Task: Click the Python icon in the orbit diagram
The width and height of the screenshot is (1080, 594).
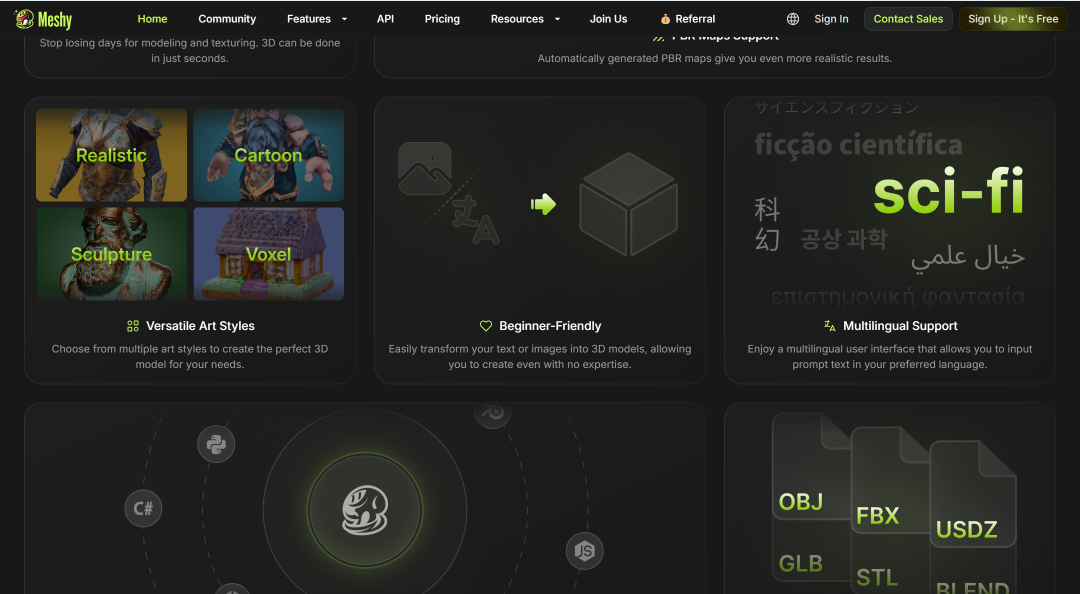Action: coord(216,444)
